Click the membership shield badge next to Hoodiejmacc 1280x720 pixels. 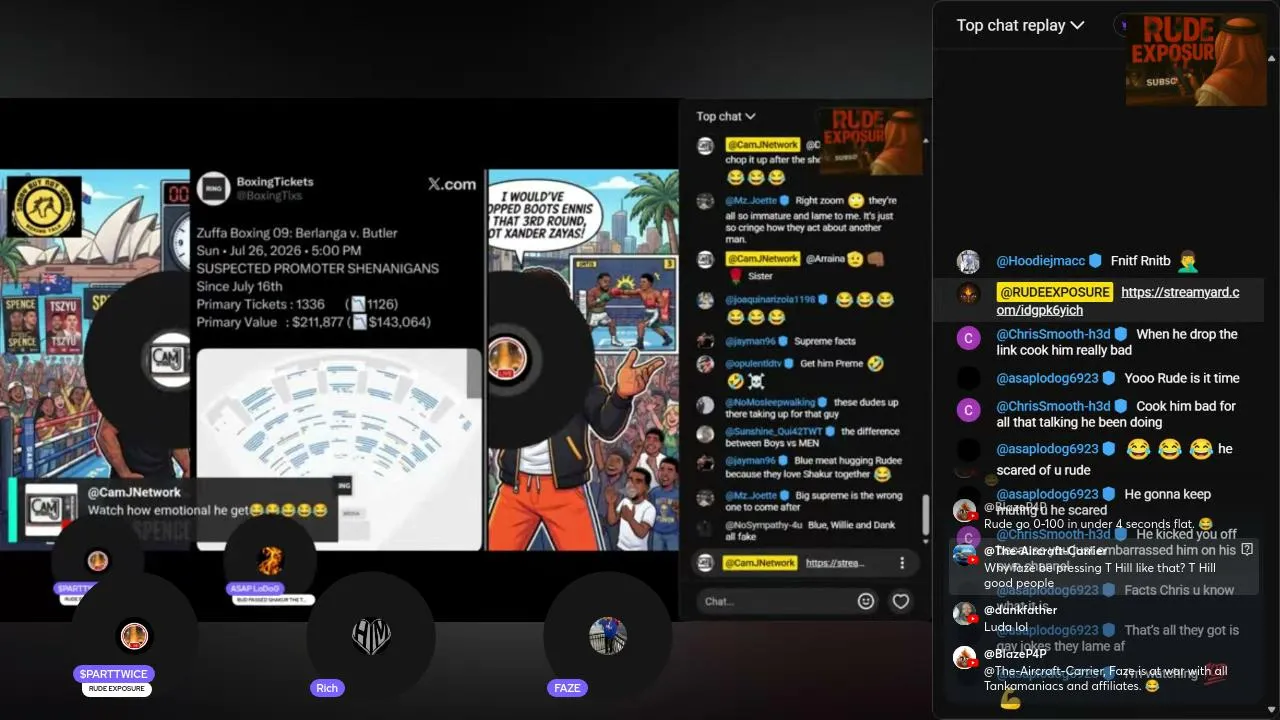1095,261
